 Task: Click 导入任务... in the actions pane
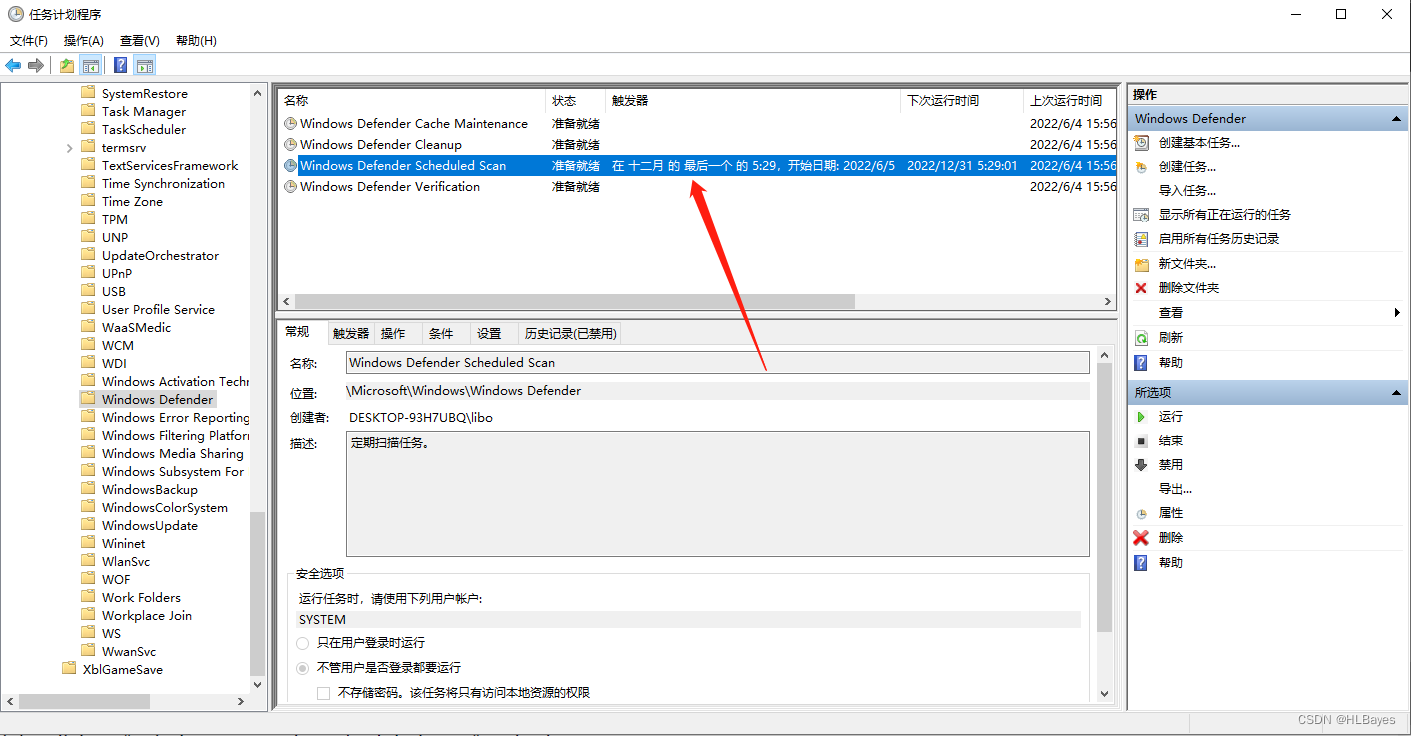(x=1187, y=191)
